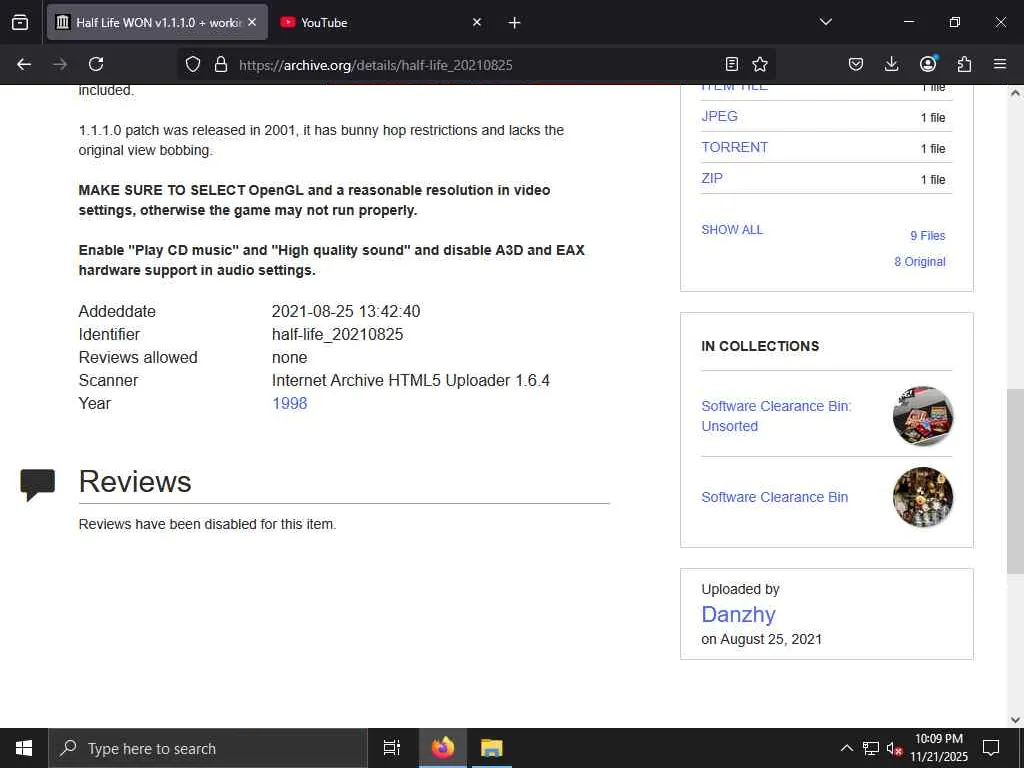
Task: Open the 9 Files link
Action: click(927, 236)
